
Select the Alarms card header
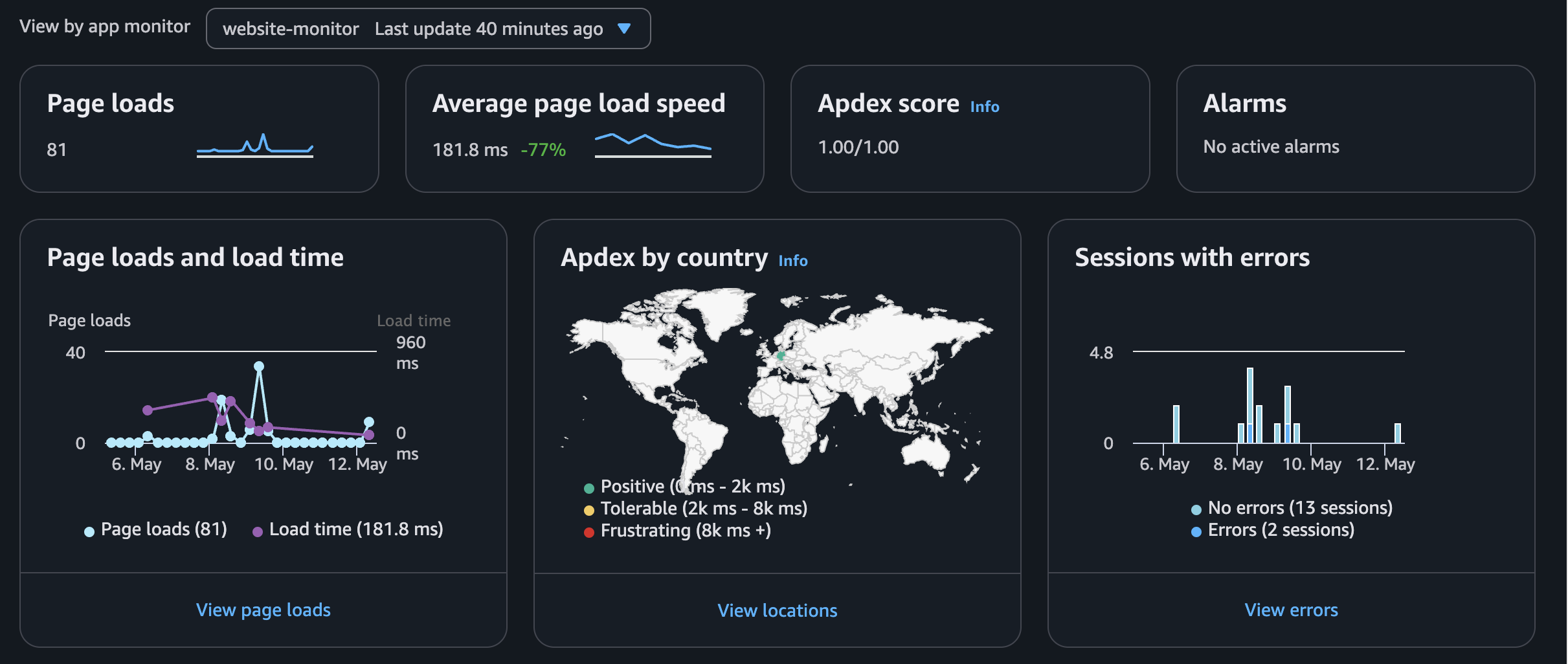tap(1245, 103)
